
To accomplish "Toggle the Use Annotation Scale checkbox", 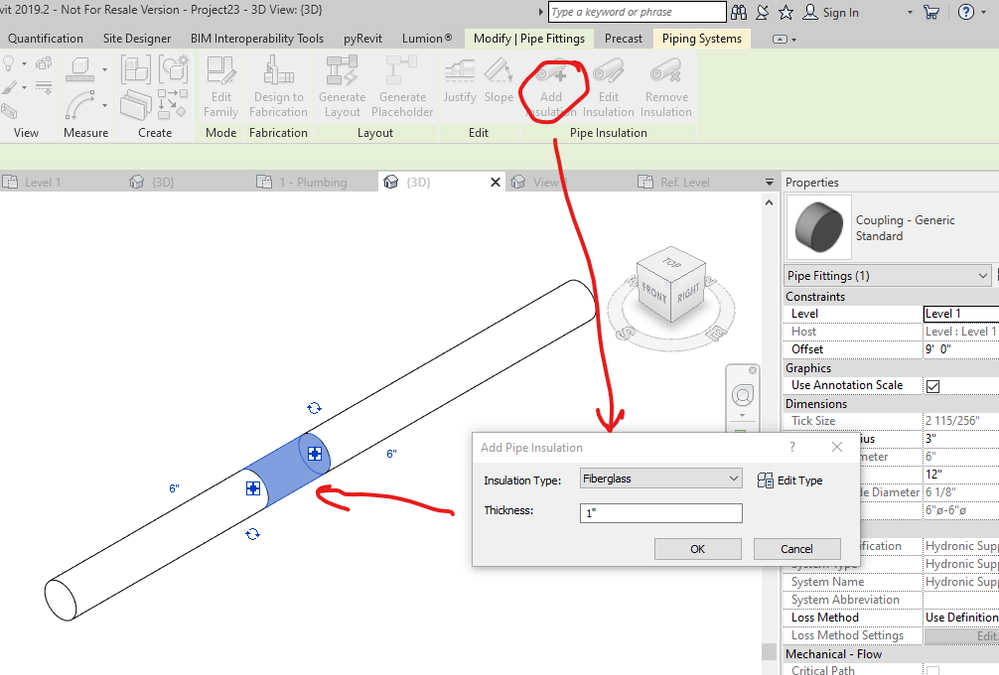I will (x=933, y=386).
